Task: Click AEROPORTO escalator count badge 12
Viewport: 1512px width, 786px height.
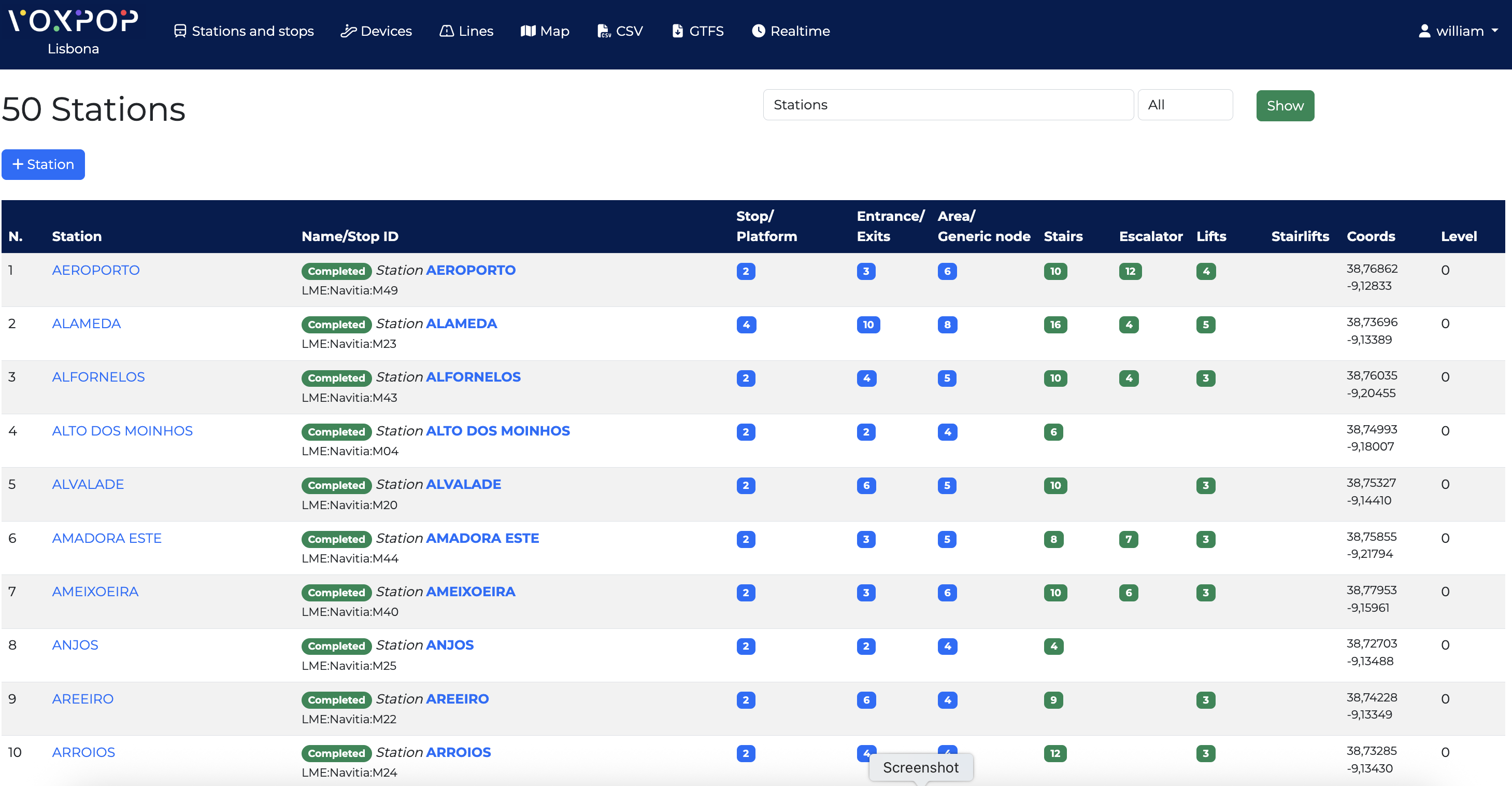Action: tap(1130, 271)
